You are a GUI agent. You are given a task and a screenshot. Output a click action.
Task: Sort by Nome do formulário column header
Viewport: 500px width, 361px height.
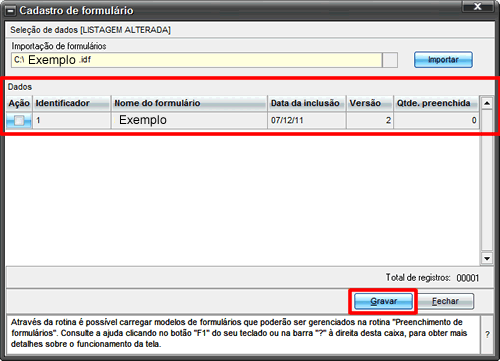tap(189, 103)
